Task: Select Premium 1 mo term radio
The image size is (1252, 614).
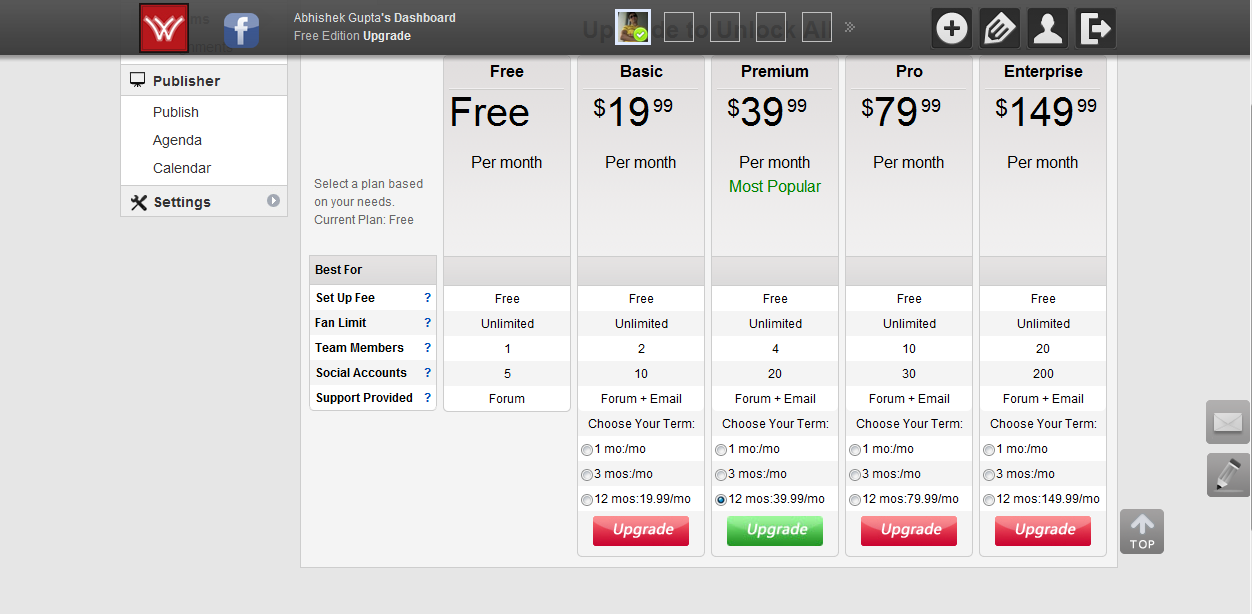Action: [721, 450]
